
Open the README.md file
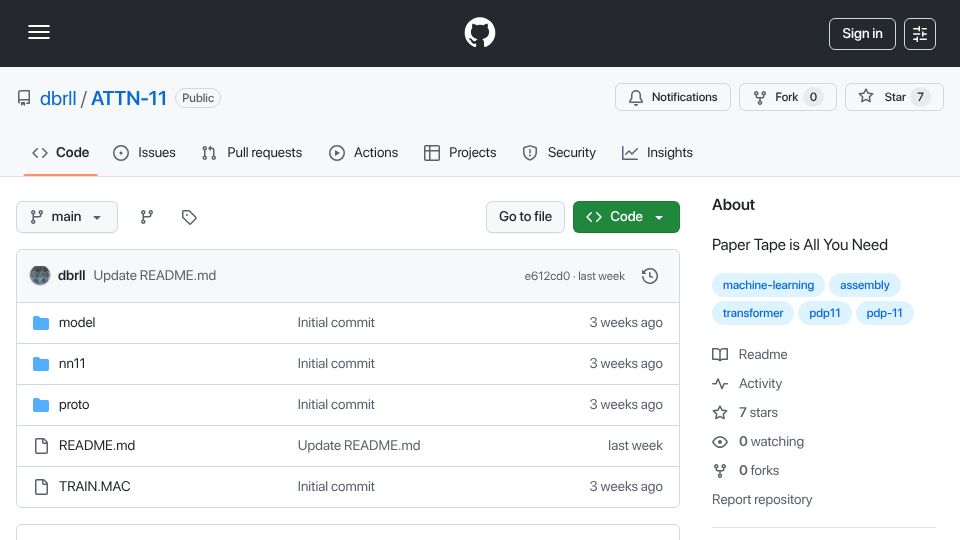pyautogui.click(x=97, y=446)
